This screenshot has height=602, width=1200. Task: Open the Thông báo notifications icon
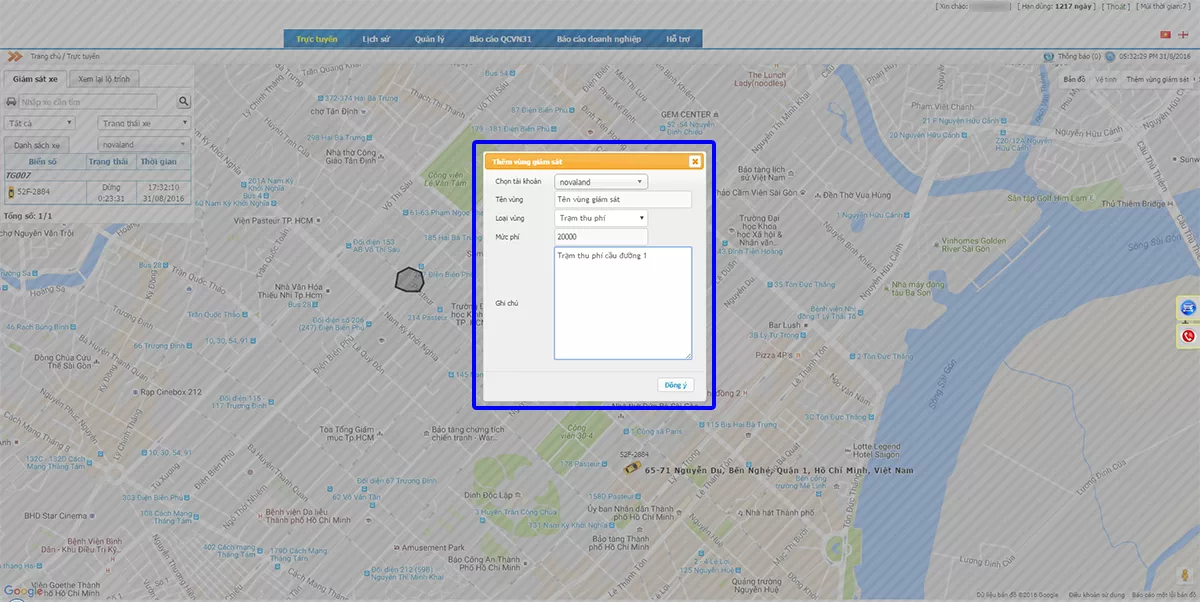pos(1049,56)
